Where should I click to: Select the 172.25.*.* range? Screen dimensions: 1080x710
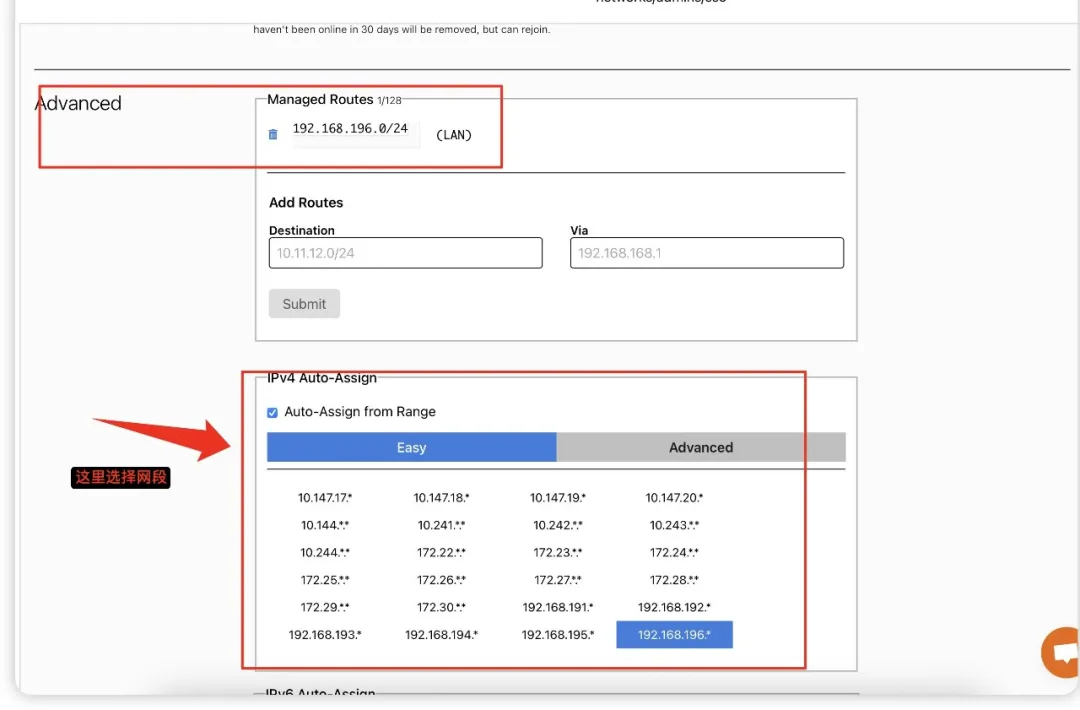coord(325,580)
